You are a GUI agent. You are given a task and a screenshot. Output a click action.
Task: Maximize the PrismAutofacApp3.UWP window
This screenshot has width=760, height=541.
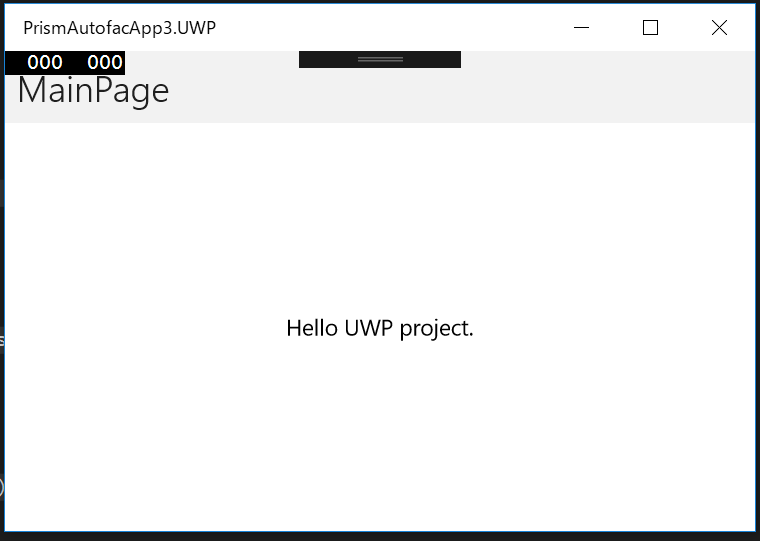pyautogui.click(x=650, y=28)
